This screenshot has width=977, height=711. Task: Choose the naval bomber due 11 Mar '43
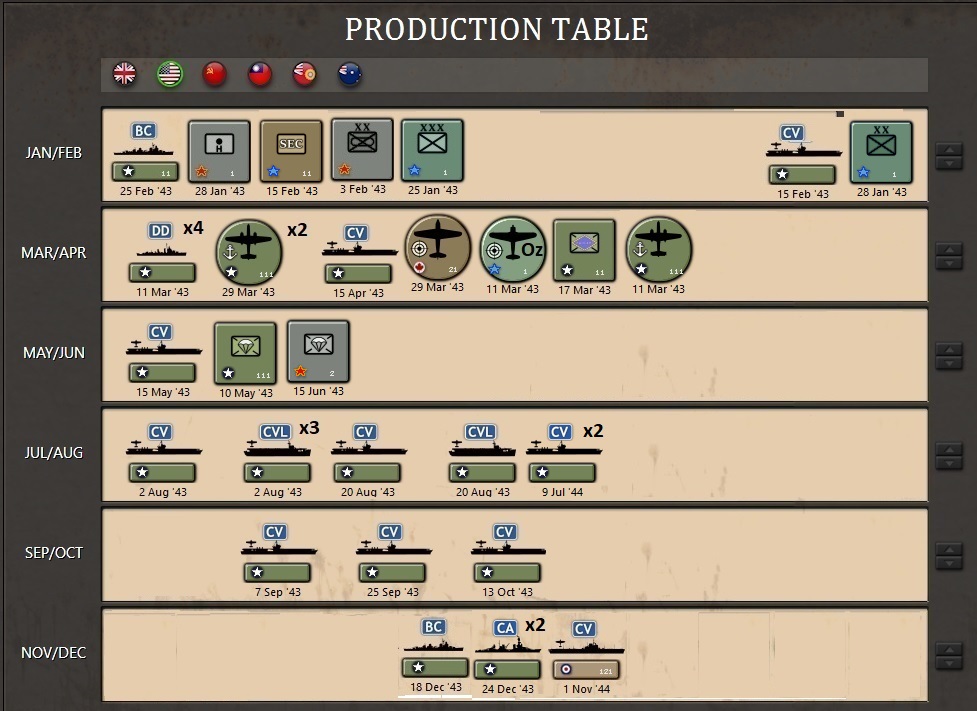[x=659, y=250]
